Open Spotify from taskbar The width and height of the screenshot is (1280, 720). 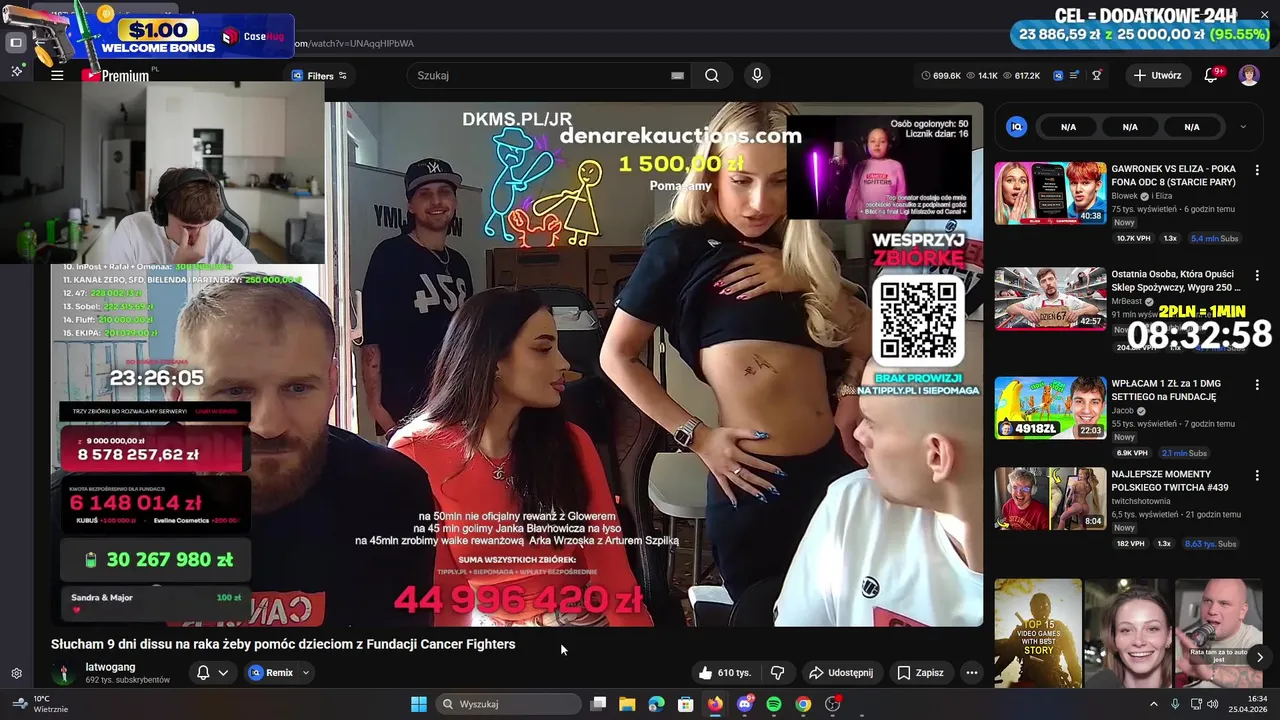point(774,704)
